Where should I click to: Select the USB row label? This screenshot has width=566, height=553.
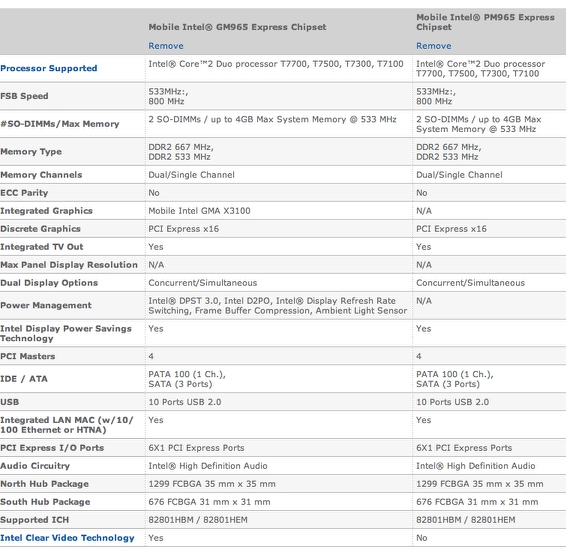[10, 402]
